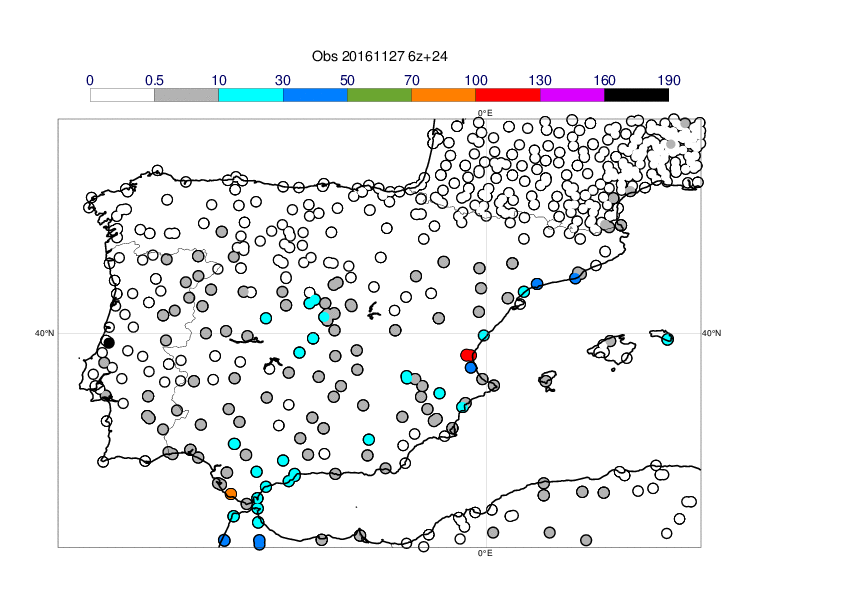Click the blue marker just below red marker
This screenshot has height=596, width=842.
pyautogui.click(x=471, y=368)
